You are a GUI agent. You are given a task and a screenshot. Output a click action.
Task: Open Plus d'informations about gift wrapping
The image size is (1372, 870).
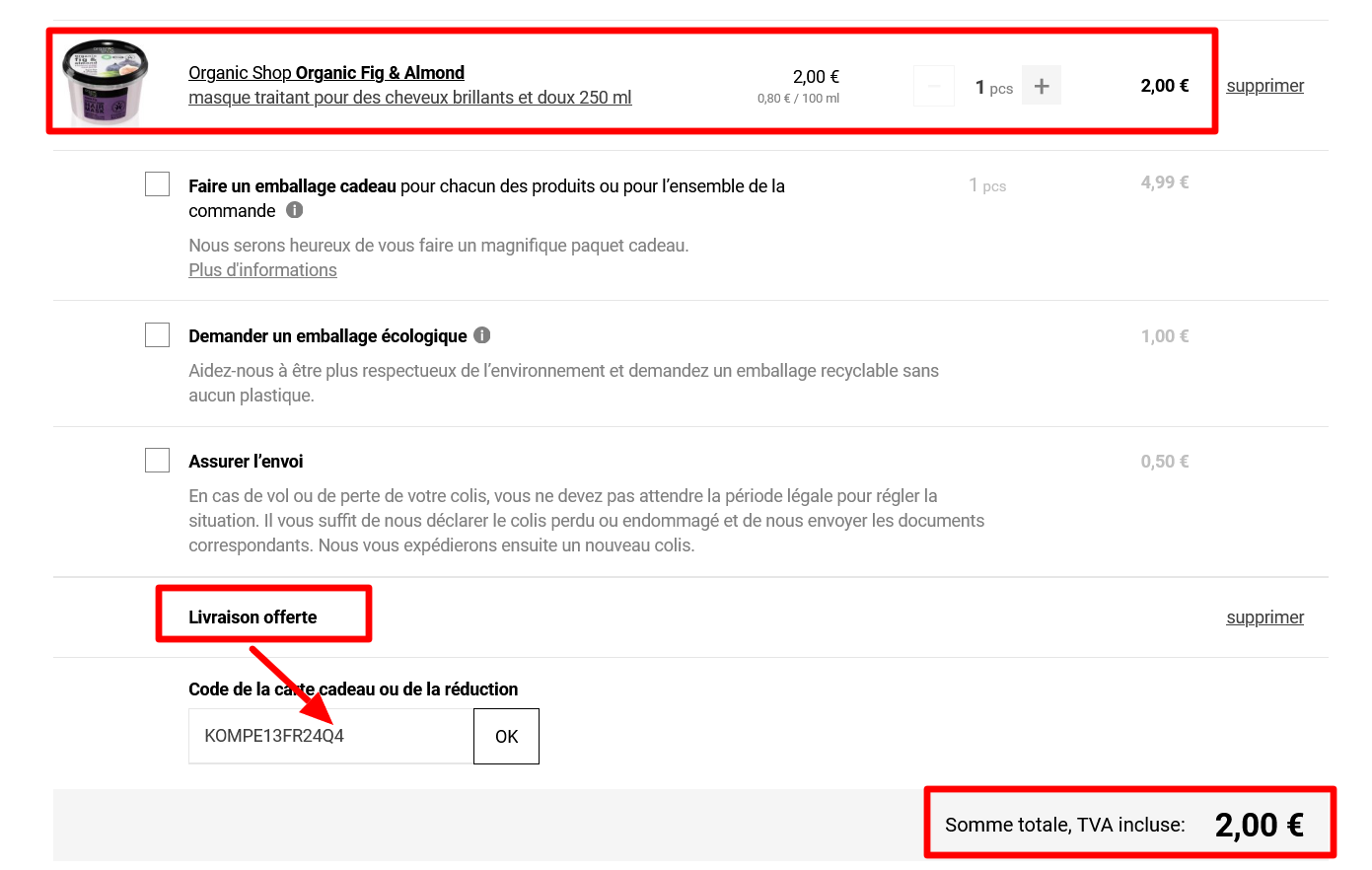[262, 270]
